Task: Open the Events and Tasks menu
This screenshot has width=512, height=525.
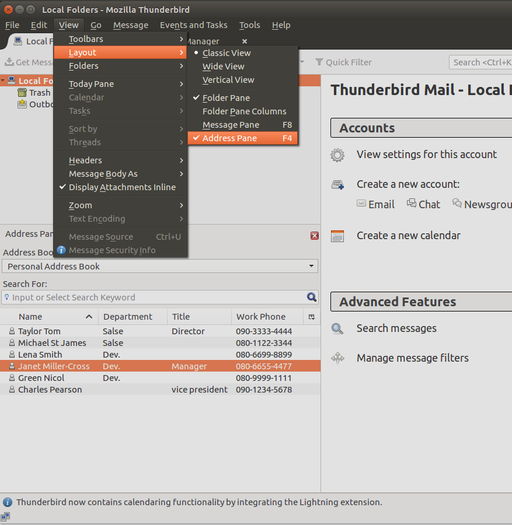Action: [x=194, y=25]
